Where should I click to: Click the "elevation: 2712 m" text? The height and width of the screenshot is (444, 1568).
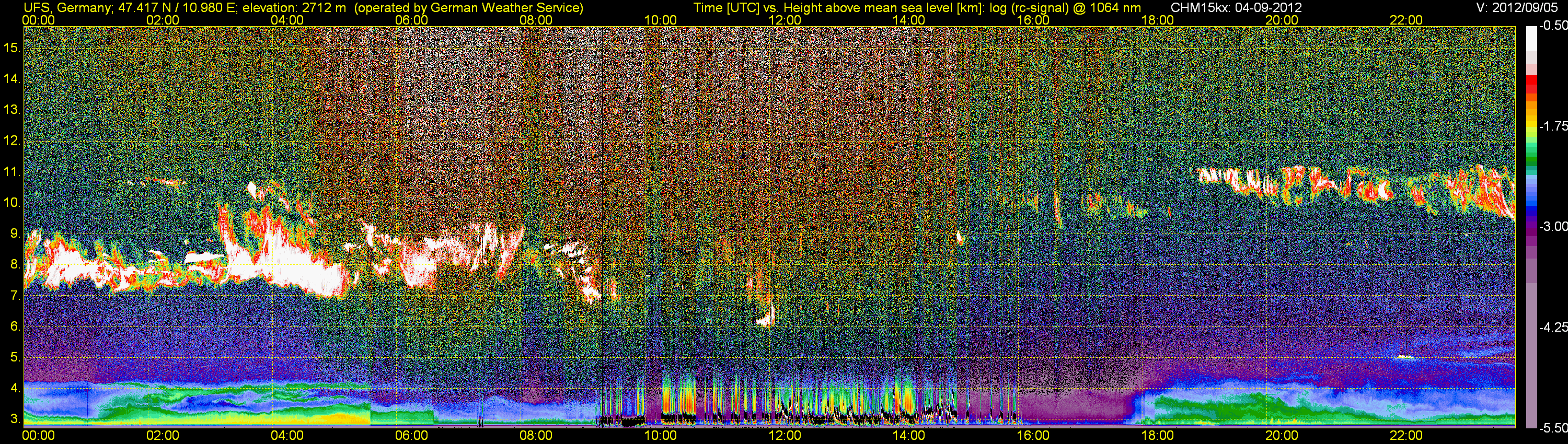tap(294, 7)
